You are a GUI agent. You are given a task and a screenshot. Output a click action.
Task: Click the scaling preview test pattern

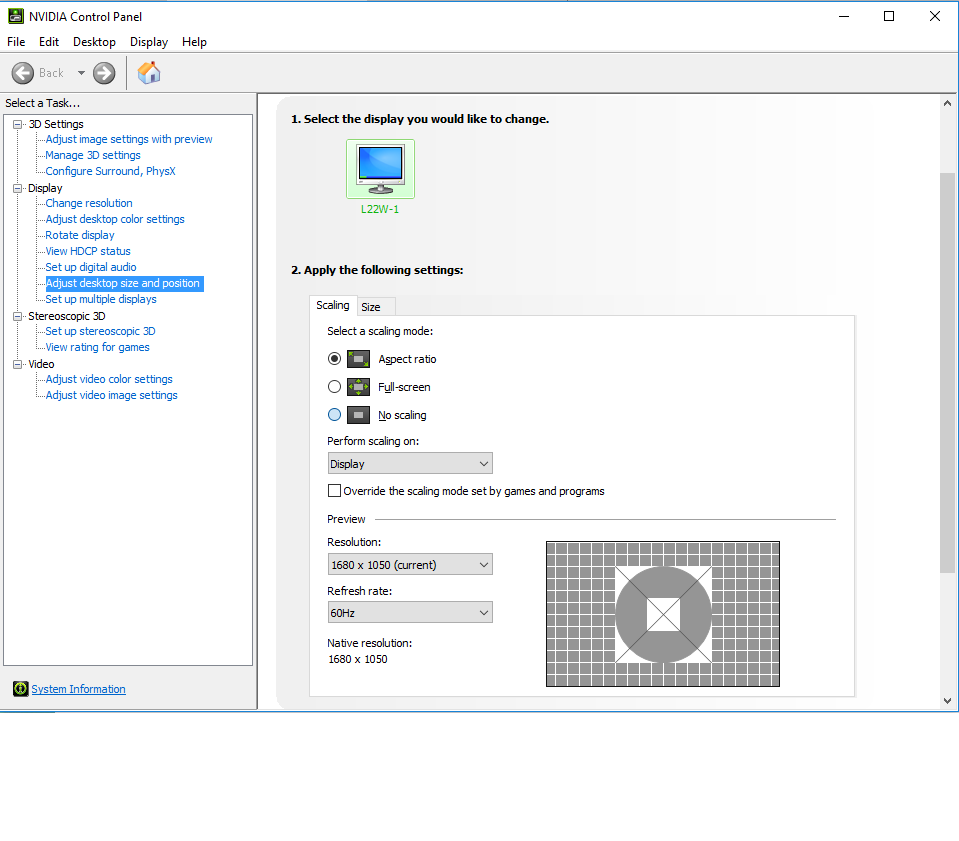(x=663, y=614)
